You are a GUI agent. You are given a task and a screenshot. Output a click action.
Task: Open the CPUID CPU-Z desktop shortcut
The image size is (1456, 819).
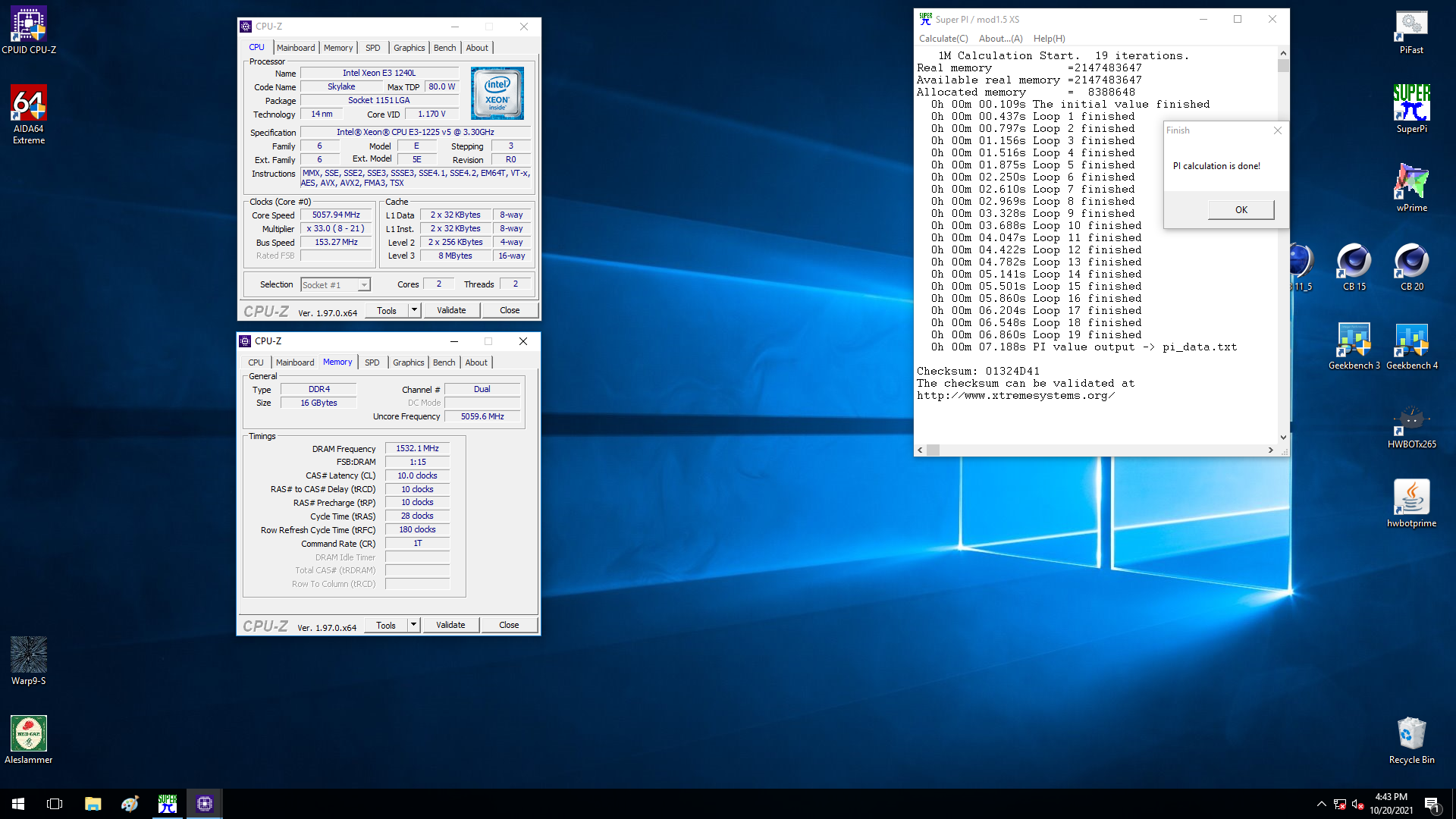tap(29, 30)
